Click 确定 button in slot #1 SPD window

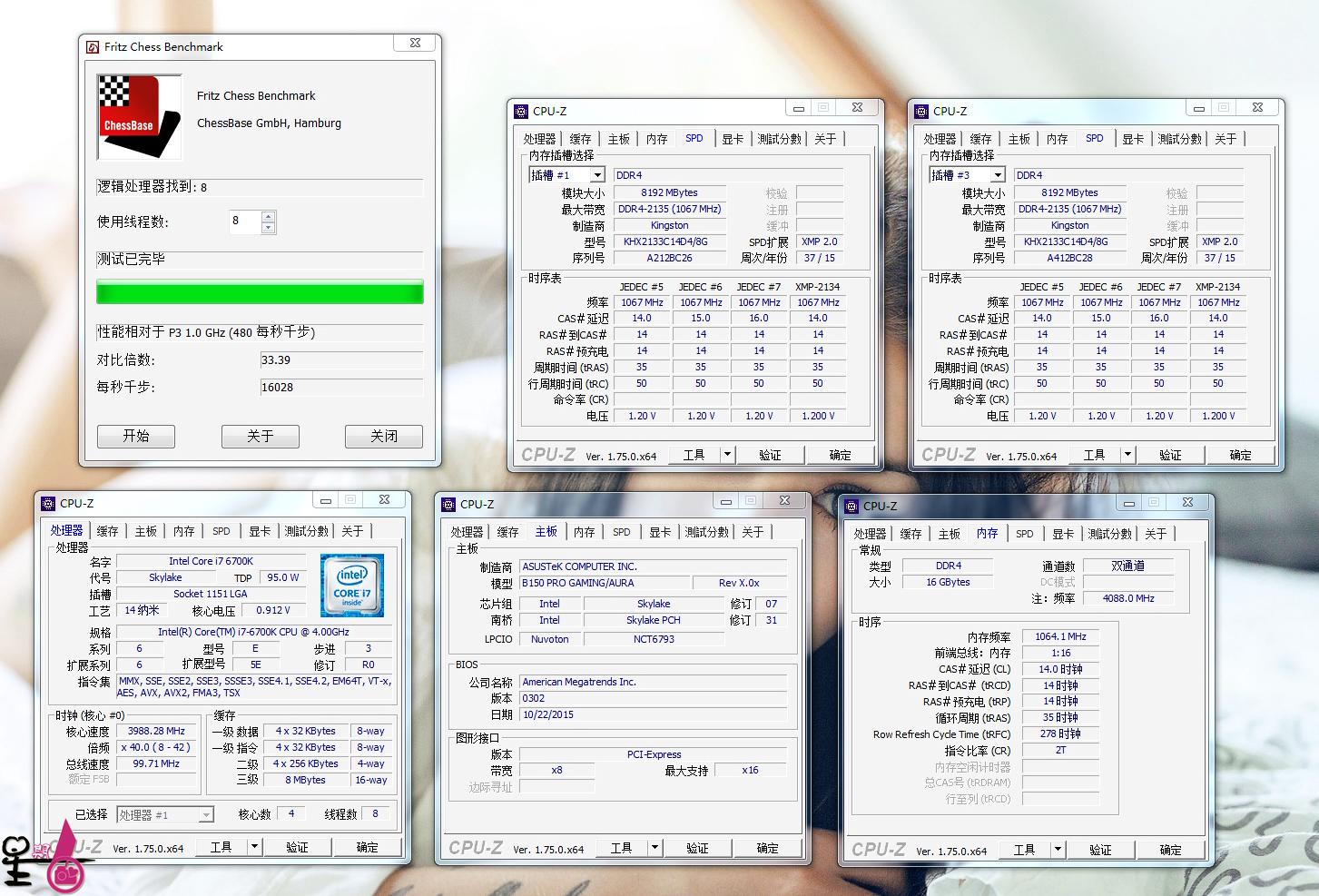click(x=841, y=455)
